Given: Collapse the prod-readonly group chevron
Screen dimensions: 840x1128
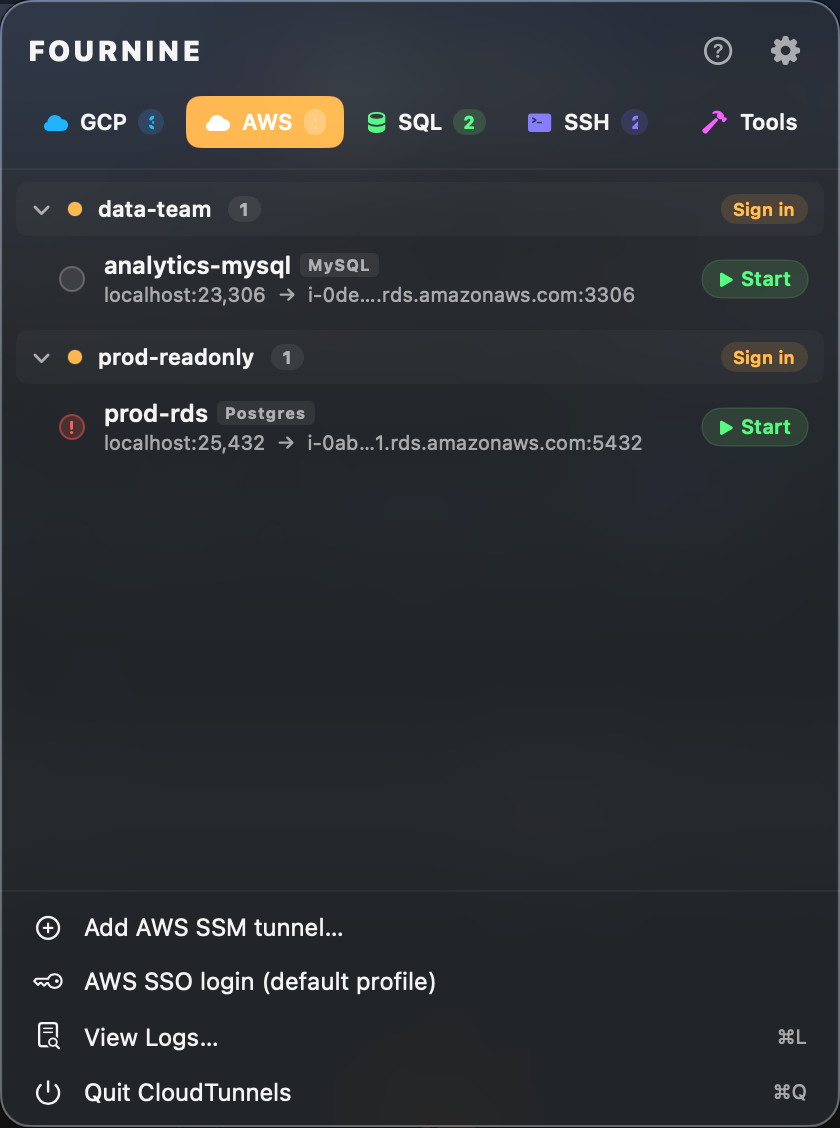Looking at the screenshot, I should [x=40, y=357].
